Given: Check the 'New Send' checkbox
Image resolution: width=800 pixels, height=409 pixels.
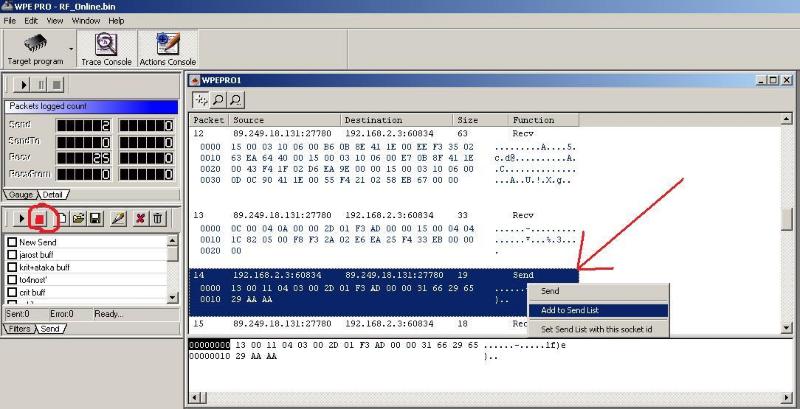Looking at the screenshot, I should tap(12, 243).
